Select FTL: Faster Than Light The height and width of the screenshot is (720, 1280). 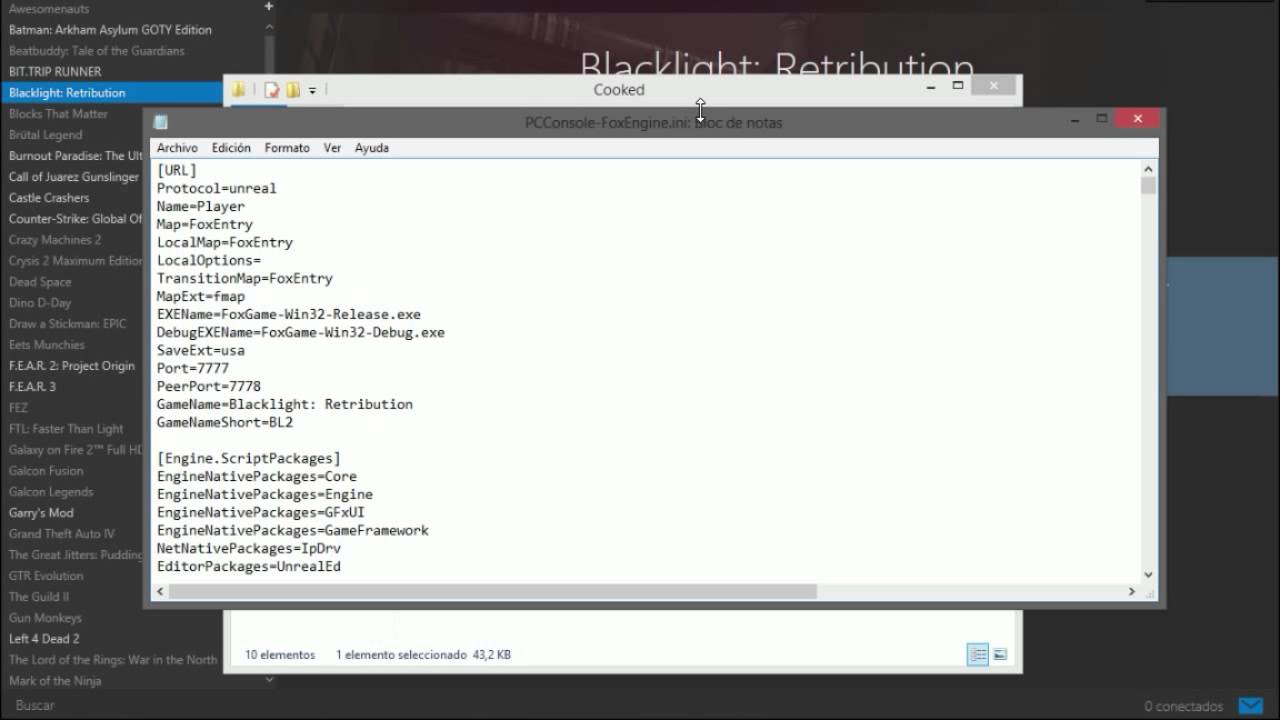(66, 429)
